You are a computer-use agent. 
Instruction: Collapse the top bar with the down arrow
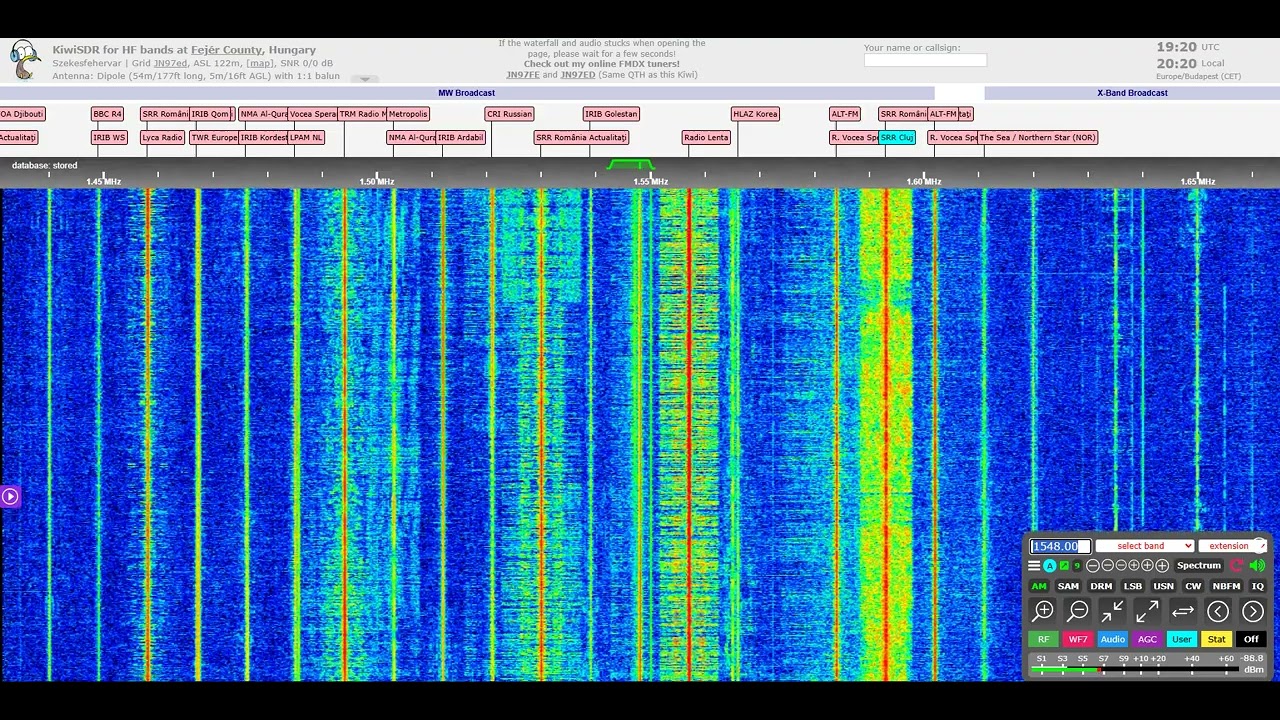click(x=365, y=78)
